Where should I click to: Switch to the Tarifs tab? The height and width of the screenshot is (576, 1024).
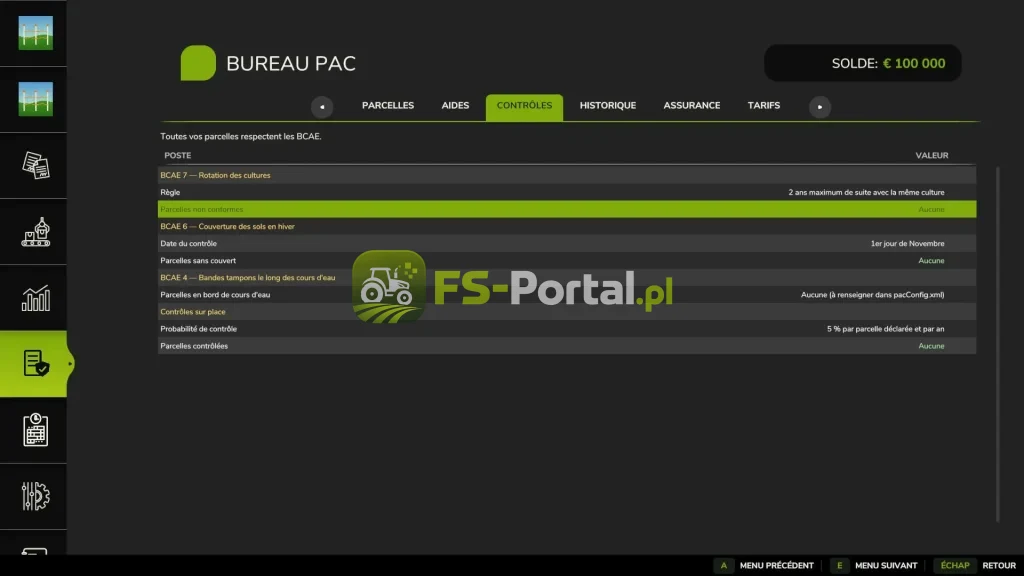pyautogui.click(x=763, y=106)
